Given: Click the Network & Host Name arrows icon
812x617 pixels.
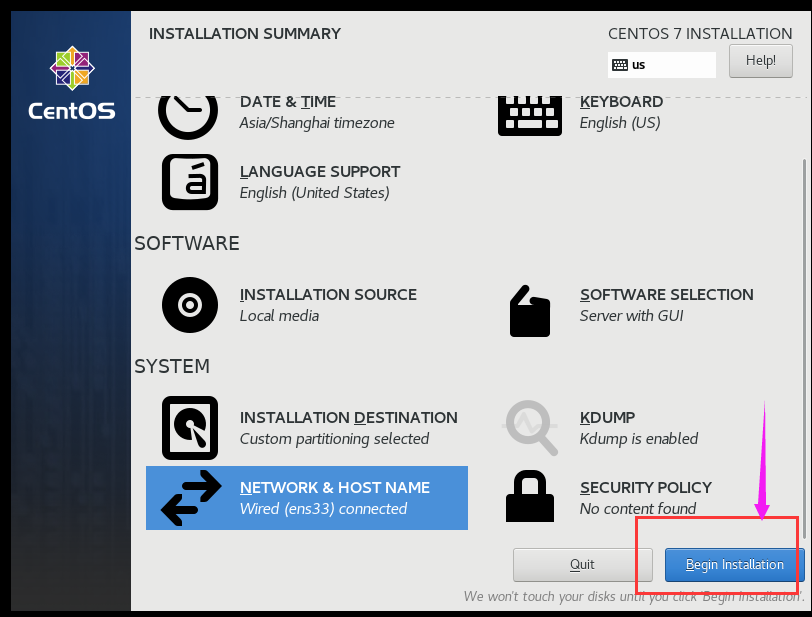Looking at the screenshot, I should click(x=191, y=498).
